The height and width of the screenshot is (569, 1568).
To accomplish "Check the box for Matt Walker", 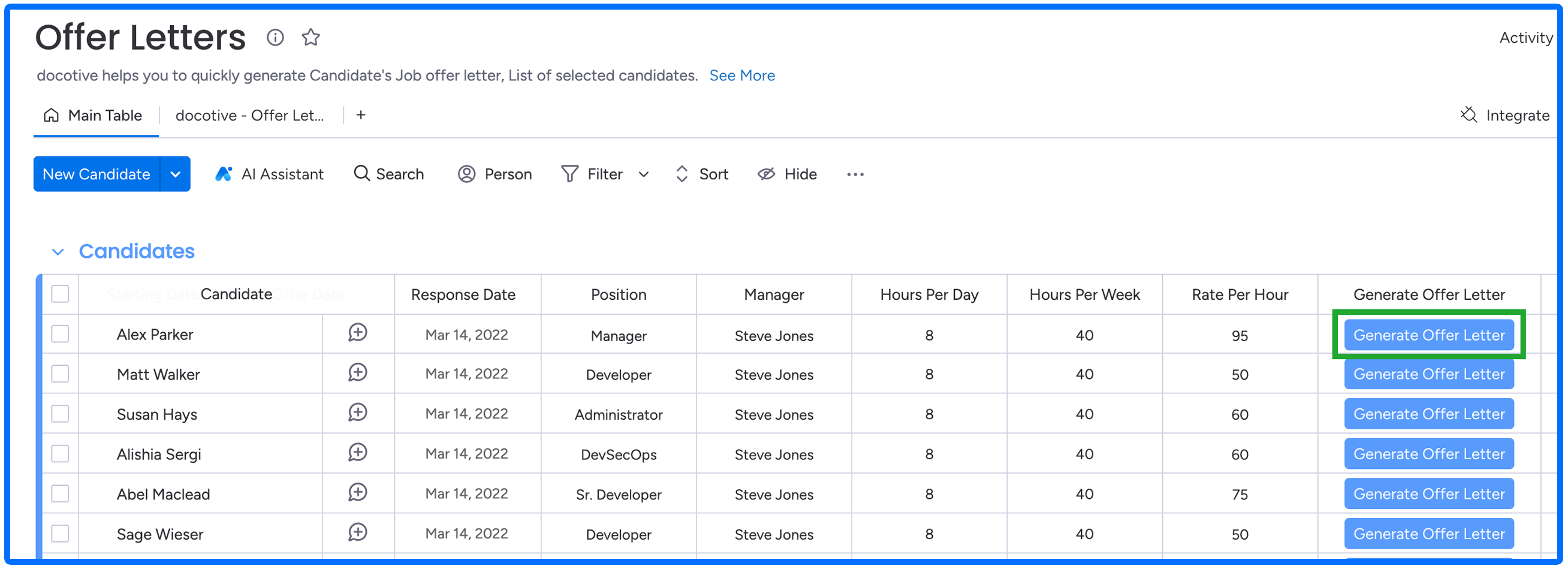I will (61, 374).
